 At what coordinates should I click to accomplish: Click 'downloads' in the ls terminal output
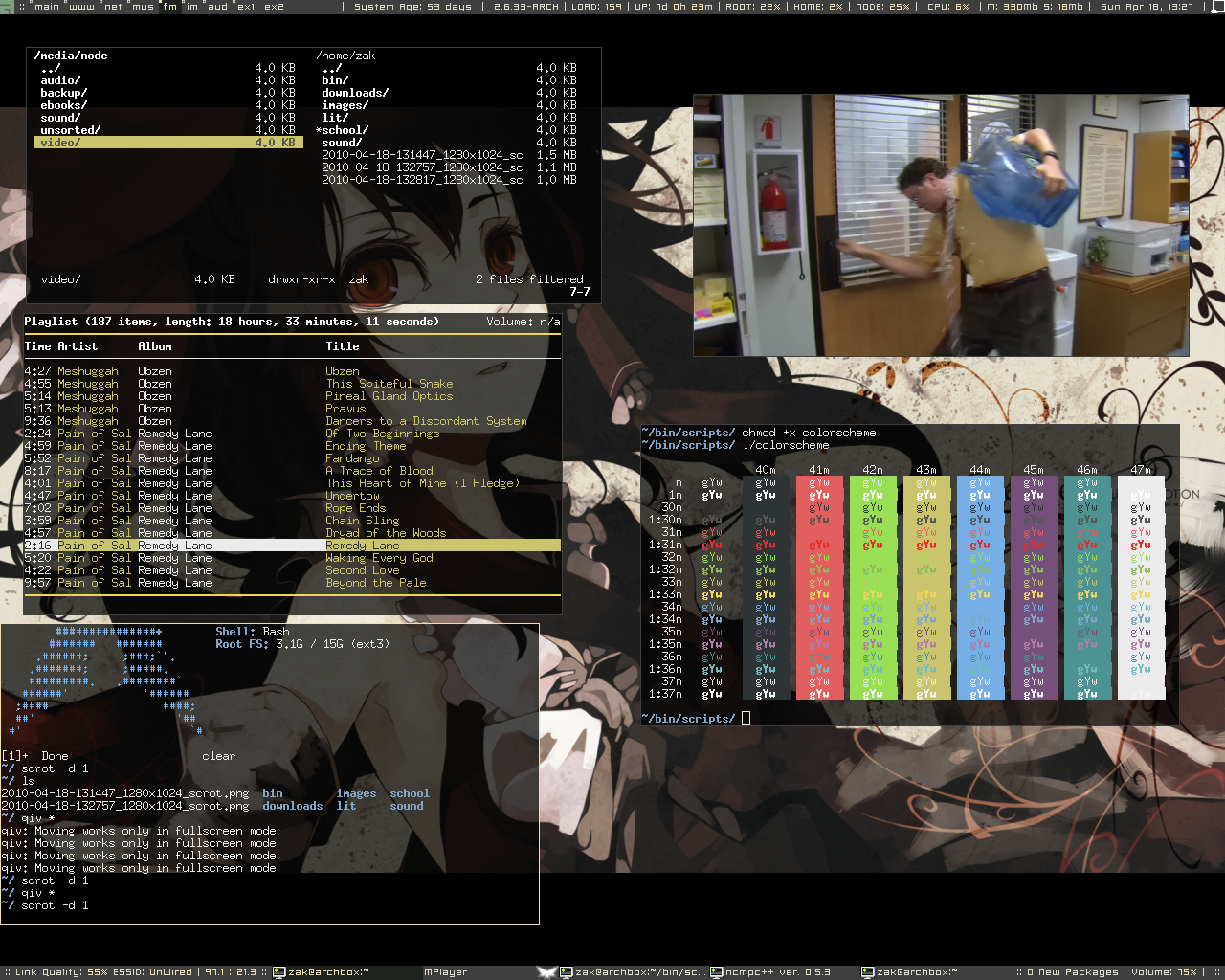click(293, 806)
